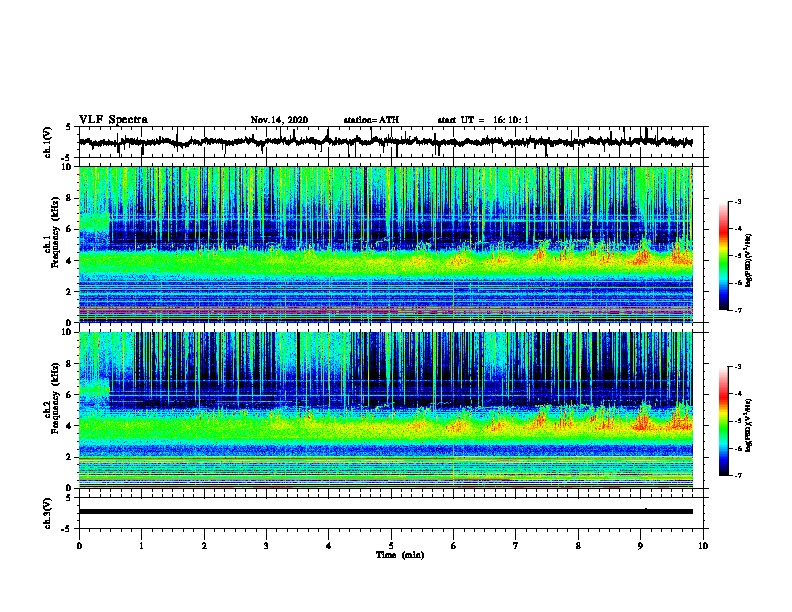Click the ch.1 voltage waveform trace
The image size is (792, 612).
click(385, 142)
